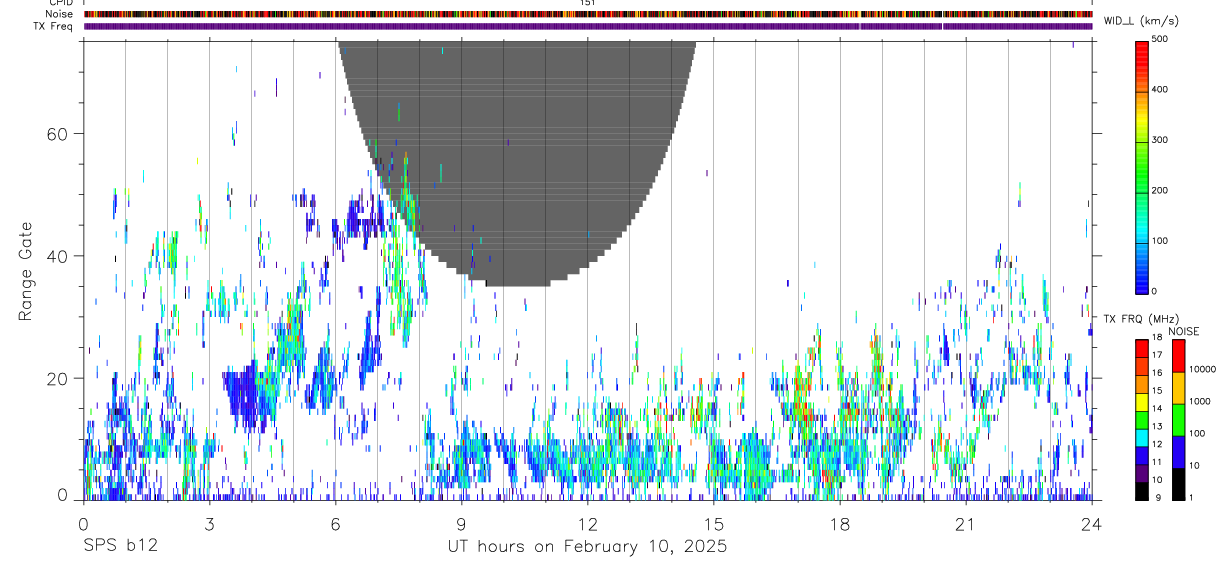
Task: Click the TX FRQ (MHz) color scale bar
Action: click(x=1142, y=419)
